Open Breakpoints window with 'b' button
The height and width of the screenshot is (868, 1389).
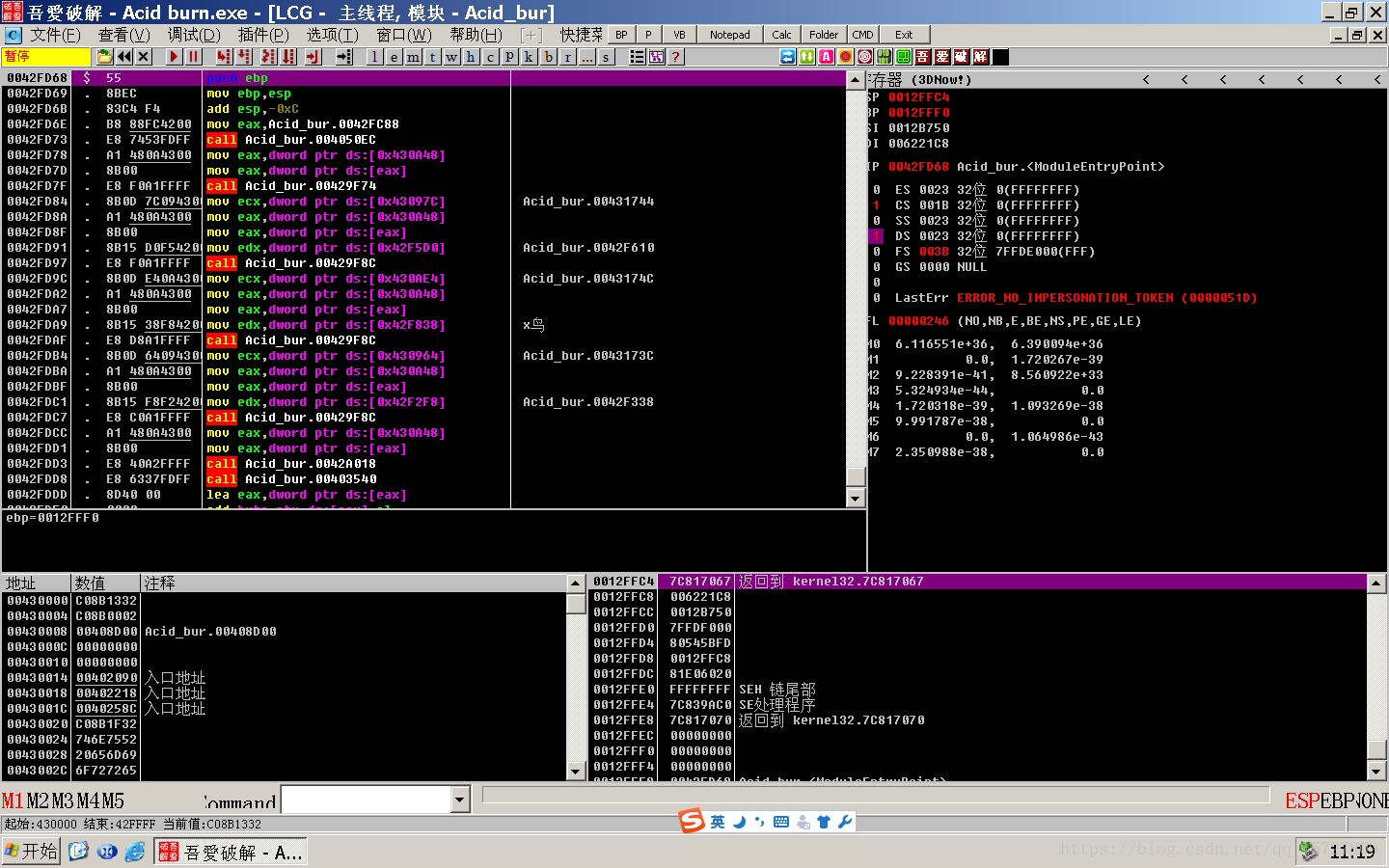point(548,57)
